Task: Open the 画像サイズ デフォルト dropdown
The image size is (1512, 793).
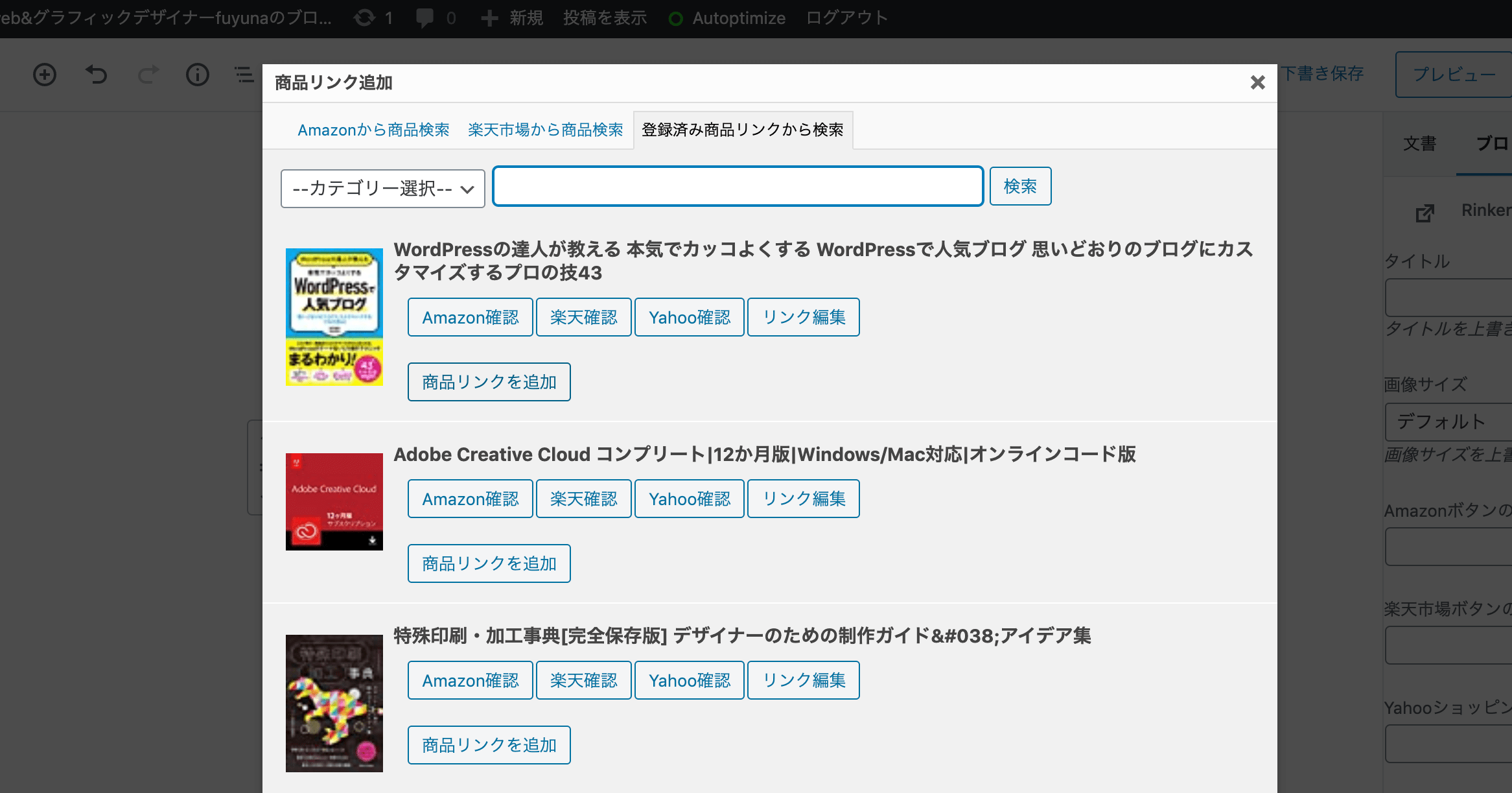Action: pyautogui.click(x=1449, y=422)
